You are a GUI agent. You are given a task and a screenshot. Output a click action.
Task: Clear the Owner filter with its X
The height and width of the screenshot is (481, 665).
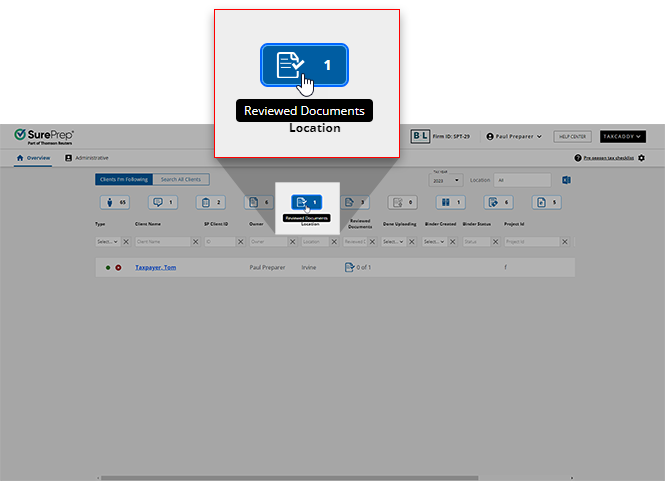[292, 242]
